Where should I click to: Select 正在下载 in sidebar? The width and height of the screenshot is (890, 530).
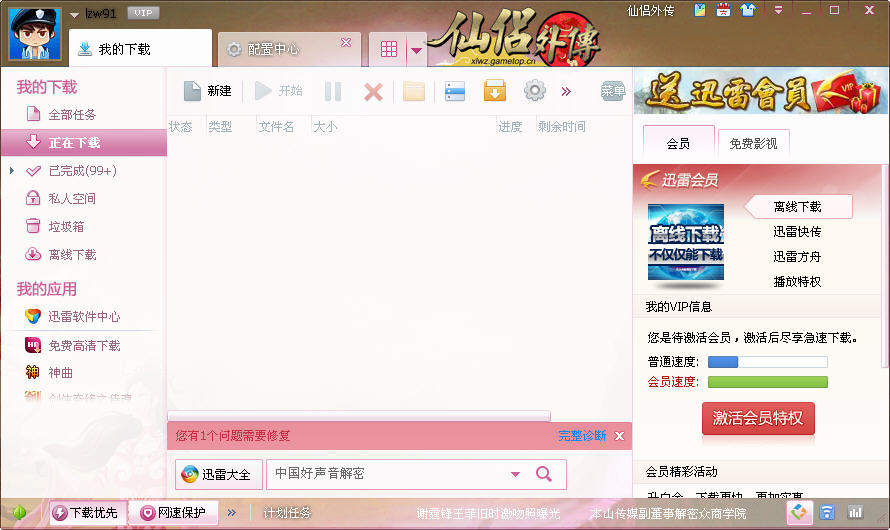(83, 142)
